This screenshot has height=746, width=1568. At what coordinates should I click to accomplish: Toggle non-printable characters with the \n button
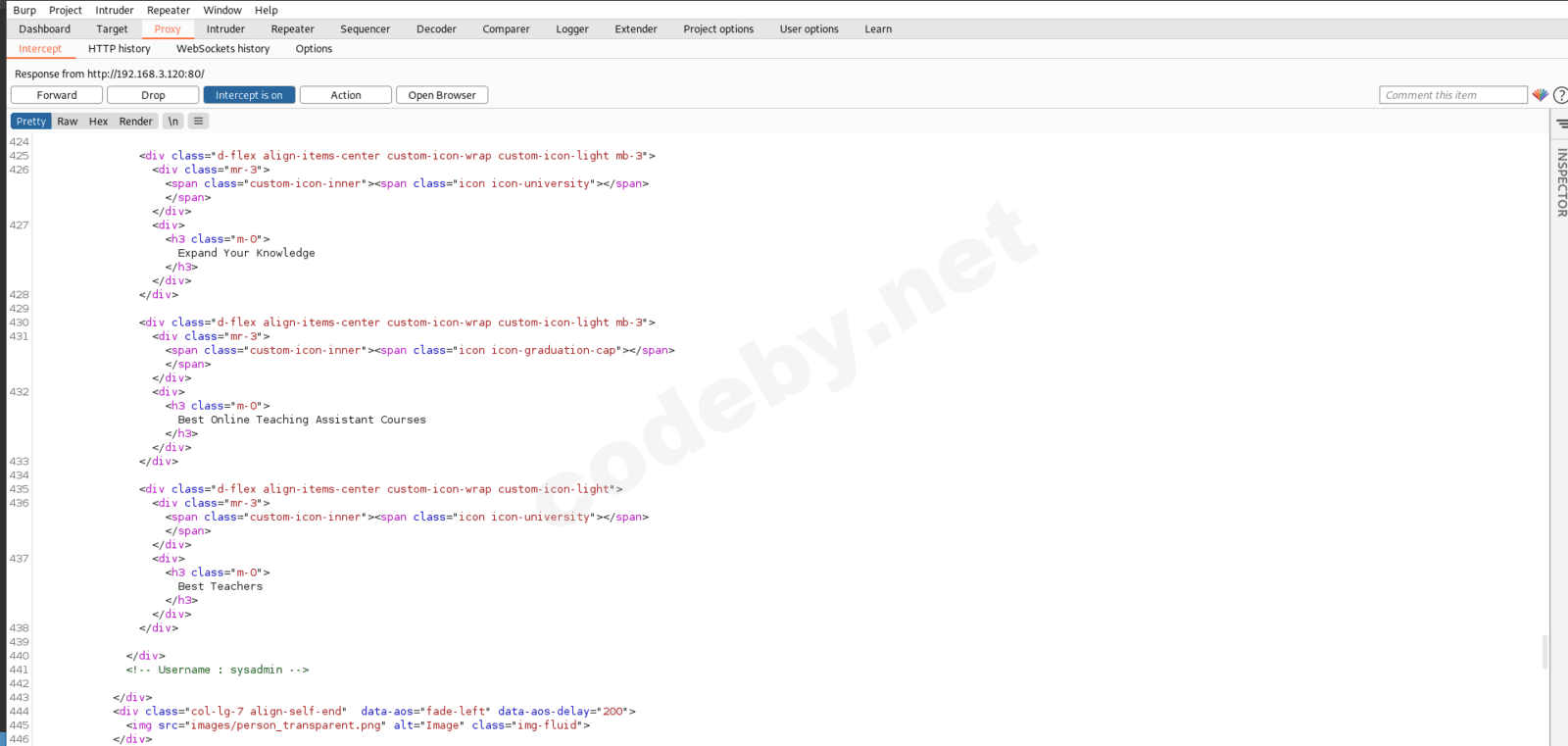(173, 122)
